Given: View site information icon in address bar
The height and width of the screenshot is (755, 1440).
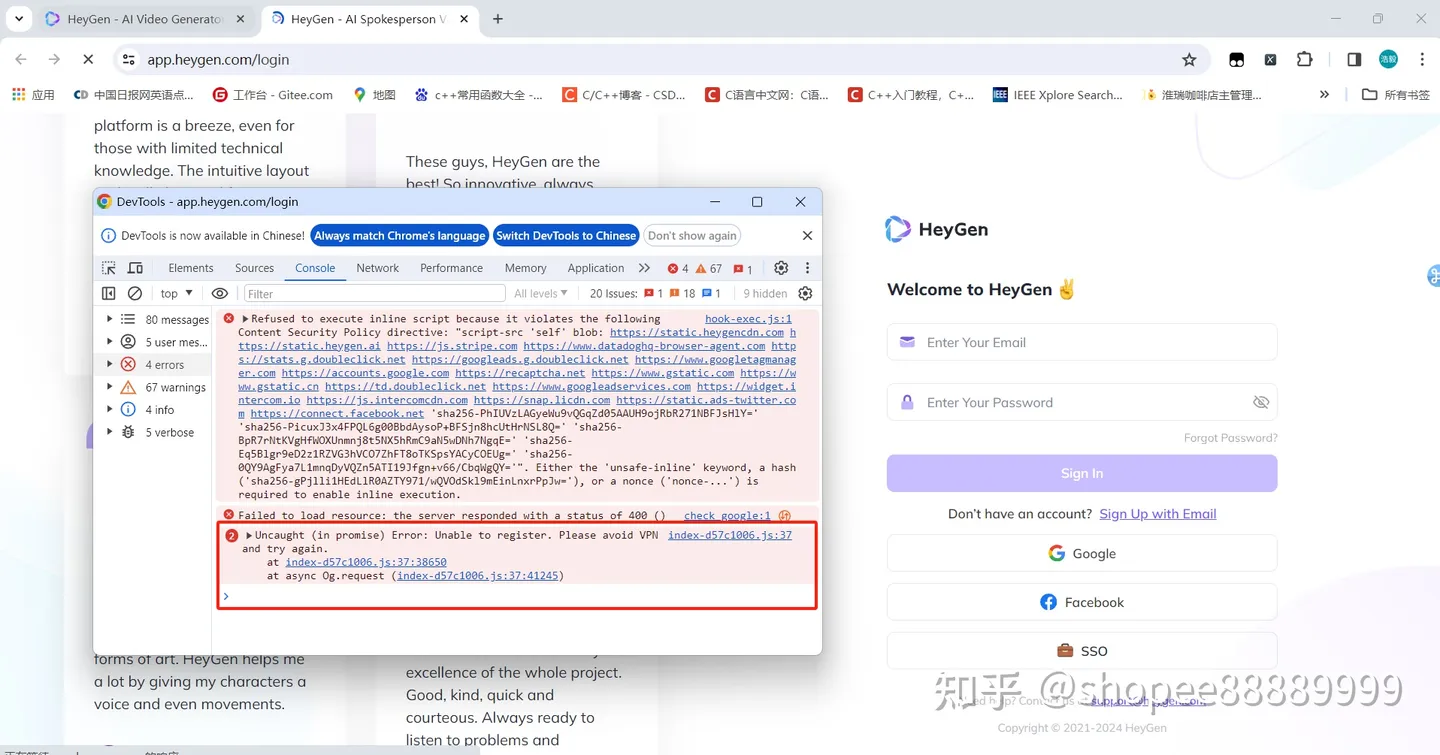Looking at the screenshot, I should (x=129, y=60).
